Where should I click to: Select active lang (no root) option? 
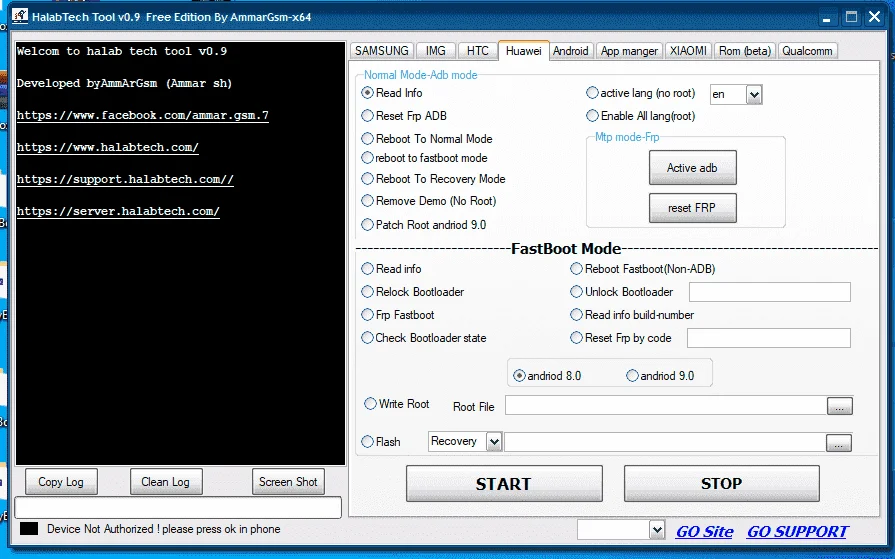pyautogui.click(x=640, y=93)
